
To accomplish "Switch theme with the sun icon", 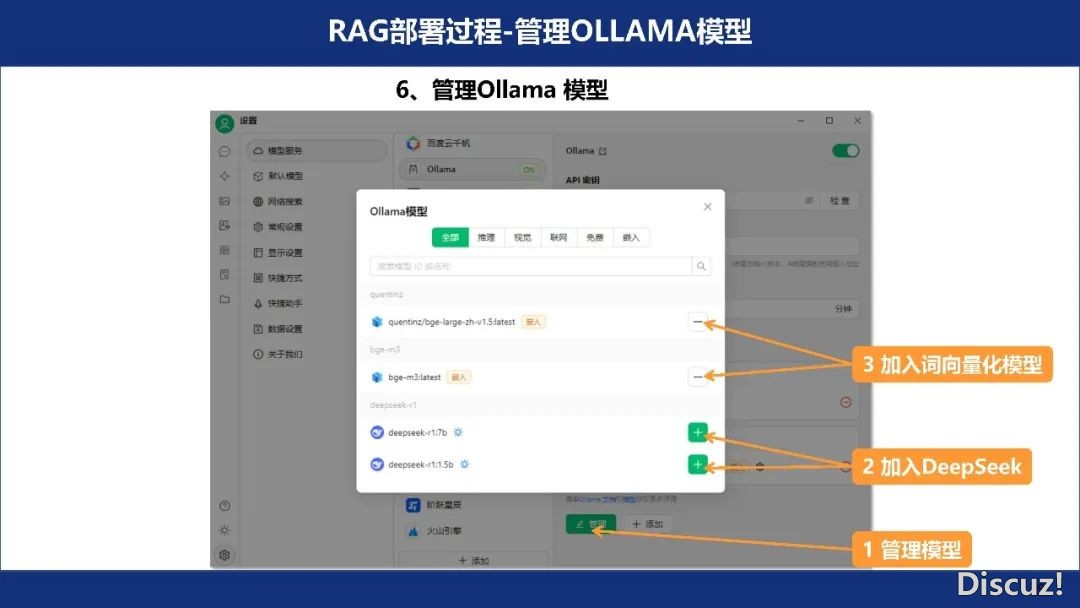I will tap(225, 530).
